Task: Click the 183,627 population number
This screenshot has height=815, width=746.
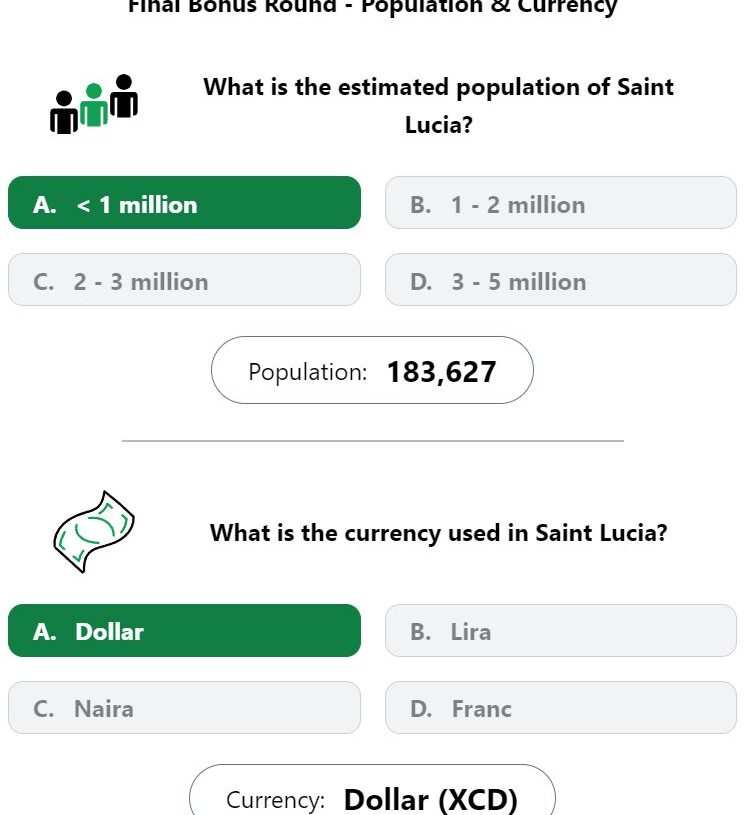Action: [x=442, y=372]
